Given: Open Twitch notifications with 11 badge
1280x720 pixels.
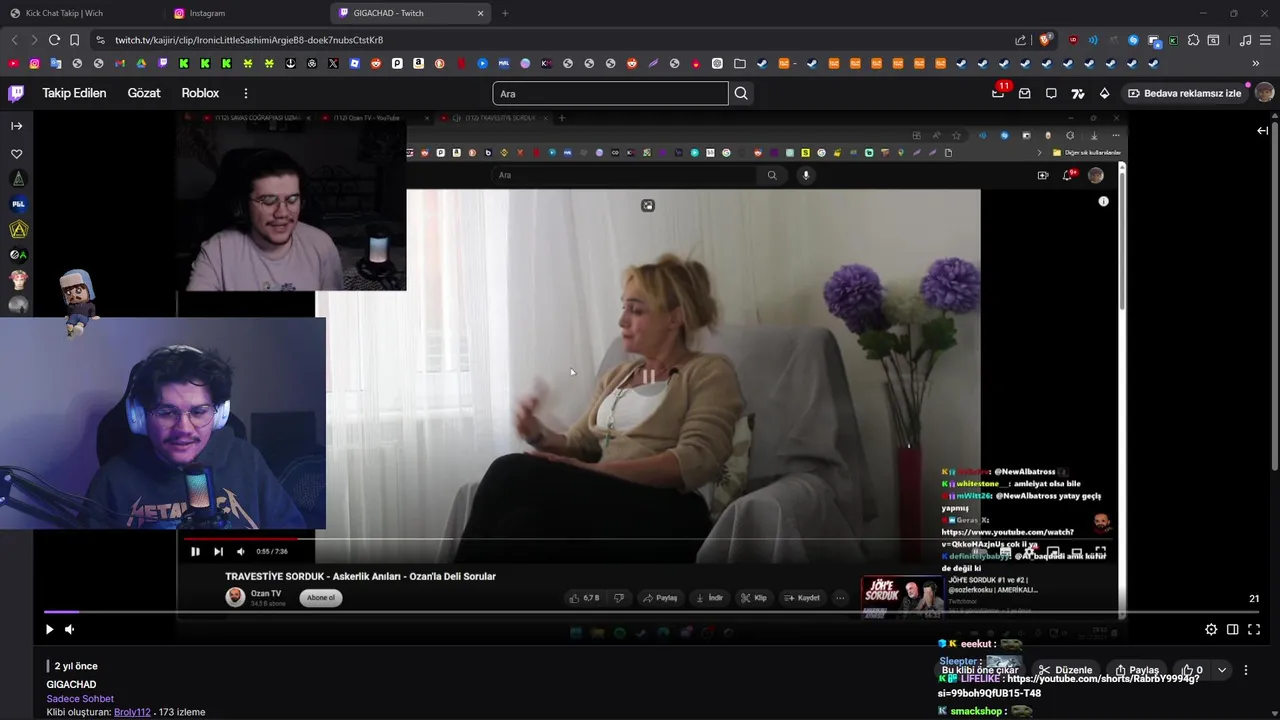Looking at the screenshot, I should pos(998,93).
